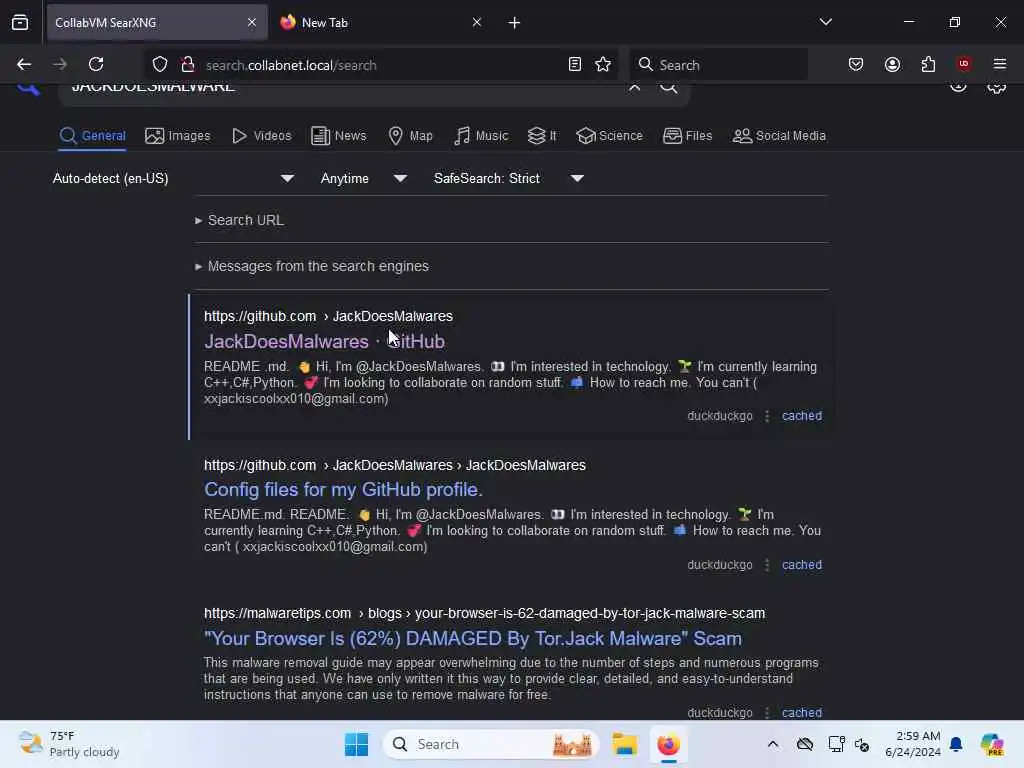Screen dimensions: 1024x768
Task: Open Tor.Jack Malware Scam result
Action: (x=473, y=638)
